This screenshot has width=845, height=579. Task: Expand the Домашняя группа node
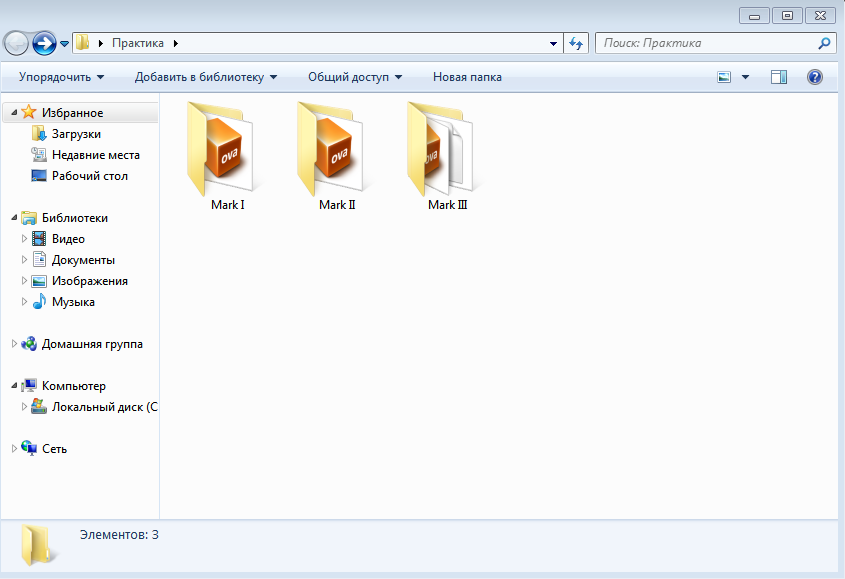point(15,343)
